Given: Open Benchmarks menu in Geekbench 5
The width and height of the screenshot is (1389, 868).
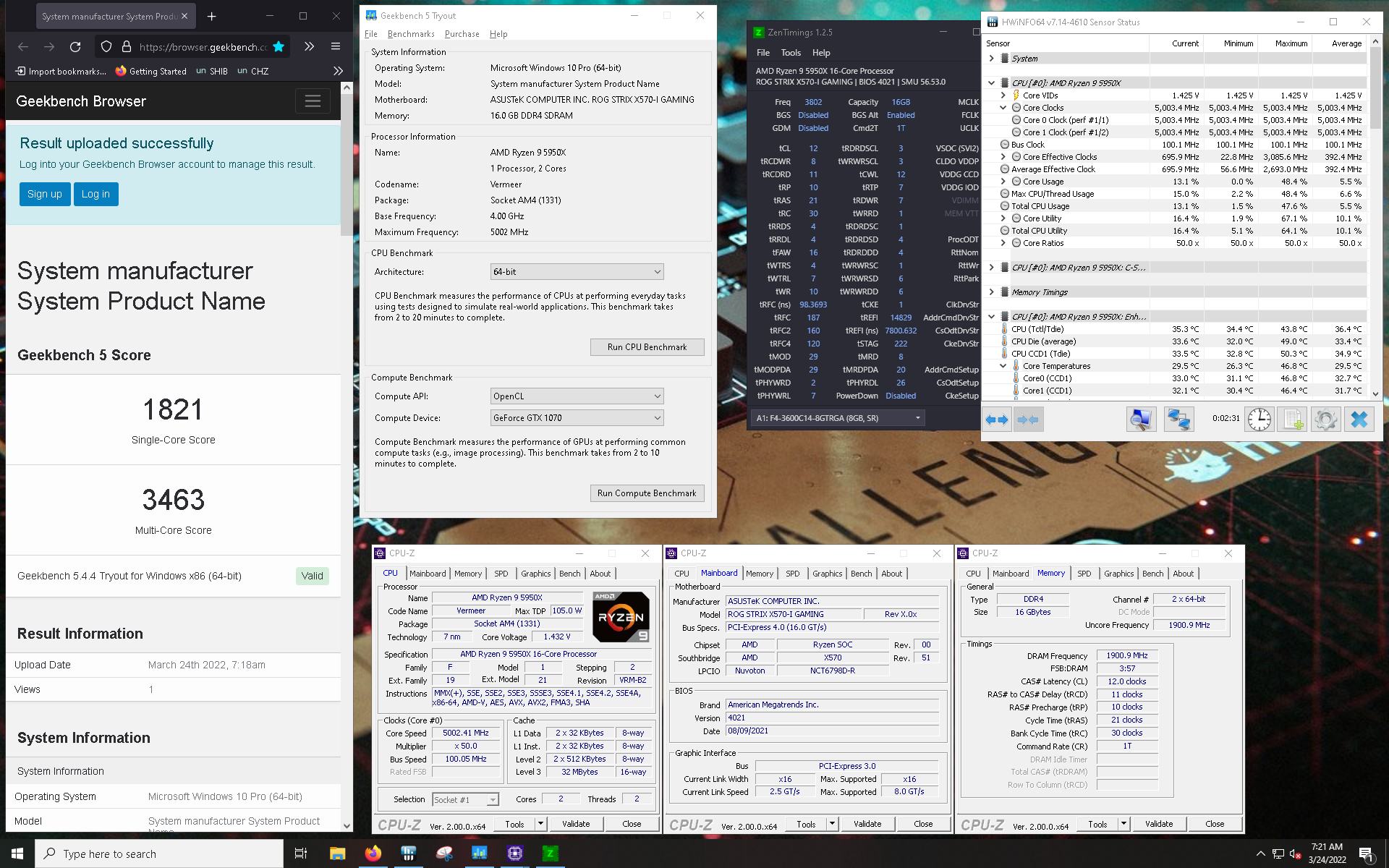Looking at the screenshot, I should pyautogui.click(x=411, y=34).
